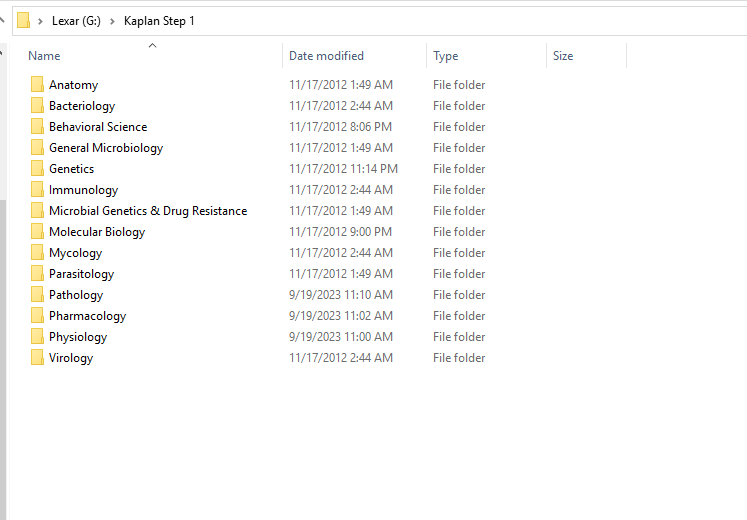Viewport: 747px width, 520px height.
Task: Click the 11/17/2012 9:00 PM date of Molecular Biology
Action: pyautogui.click(x=340, y=231)
